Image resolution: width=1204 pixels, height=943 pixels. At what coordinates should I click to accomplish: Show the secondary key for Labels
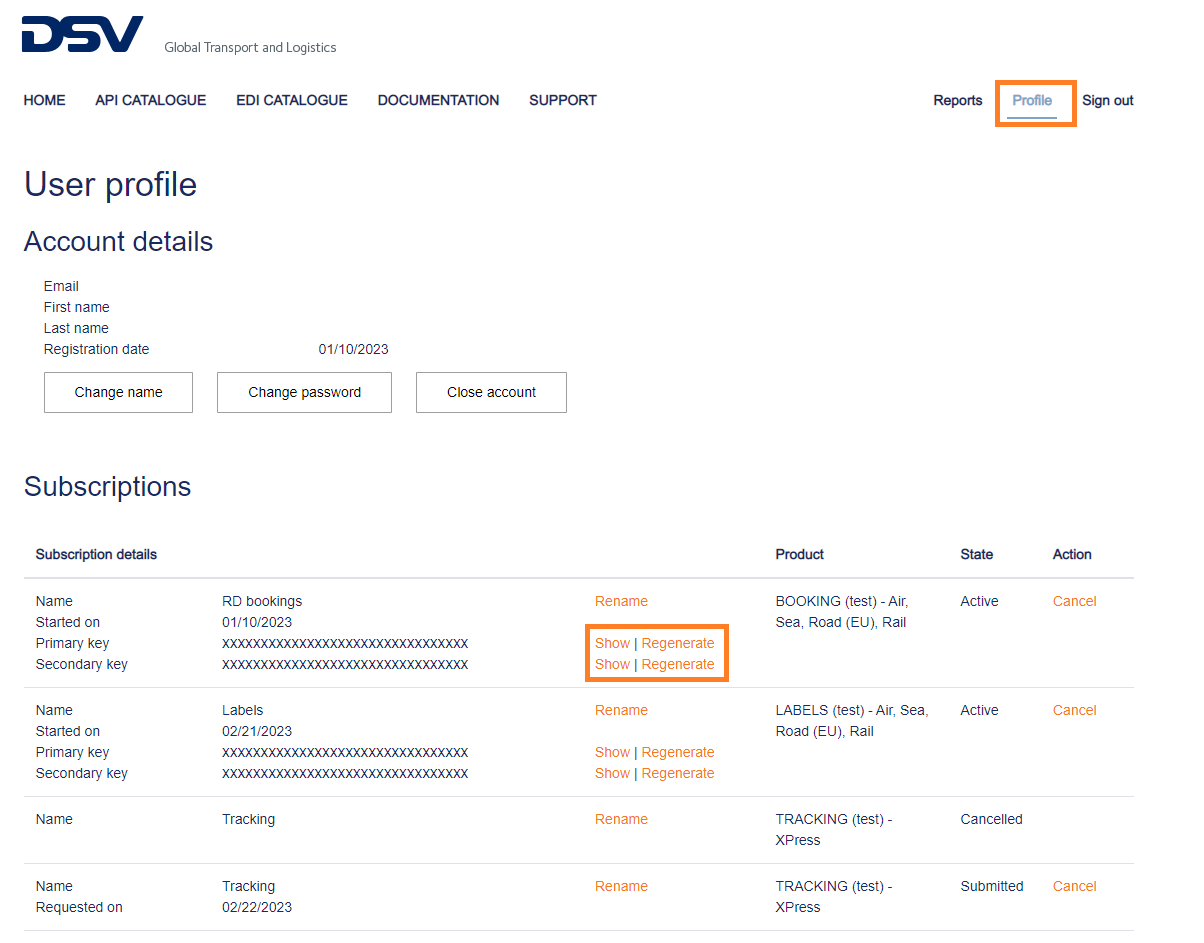pyautogui.click(x=612, y=773)
